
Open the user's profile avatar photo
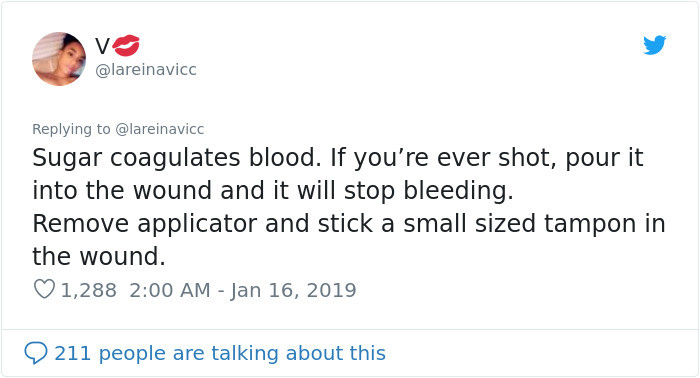coord(59,59)
